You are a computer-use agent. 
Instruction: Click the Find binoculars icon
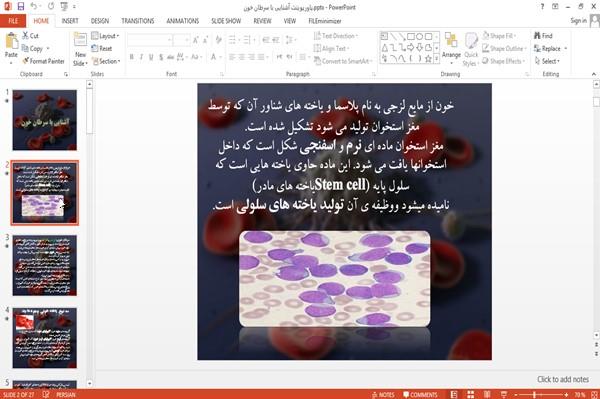pyautogui.click(x=537, y=36)
